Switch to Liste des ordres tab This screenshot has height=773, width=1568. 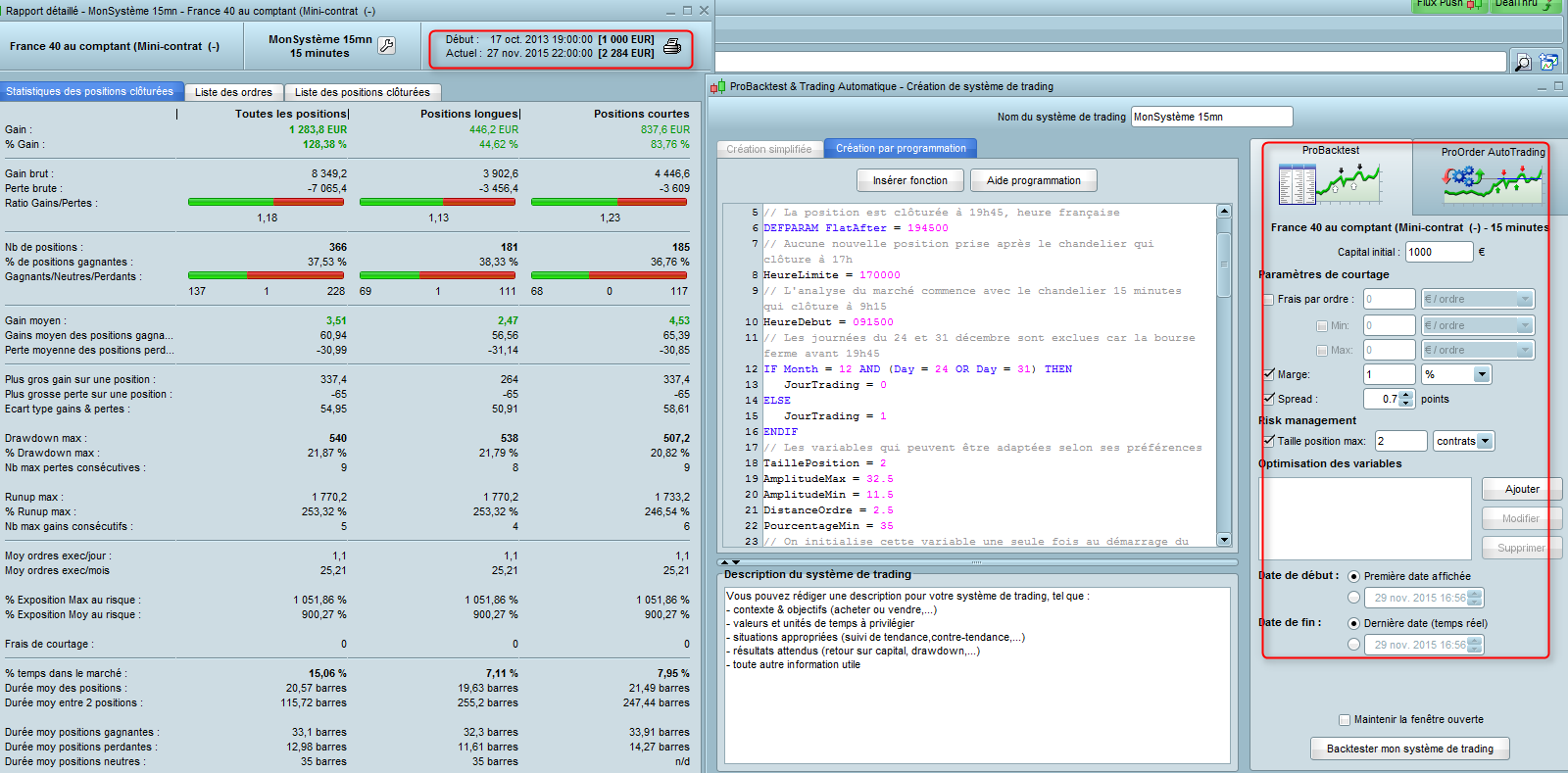point(233,92)
